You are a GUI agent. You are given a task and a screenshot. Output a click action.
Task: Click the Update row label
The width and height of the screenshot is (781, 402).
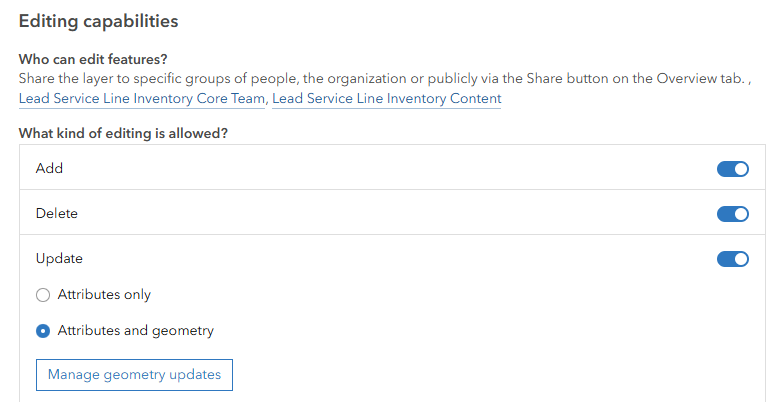point(59,259)
